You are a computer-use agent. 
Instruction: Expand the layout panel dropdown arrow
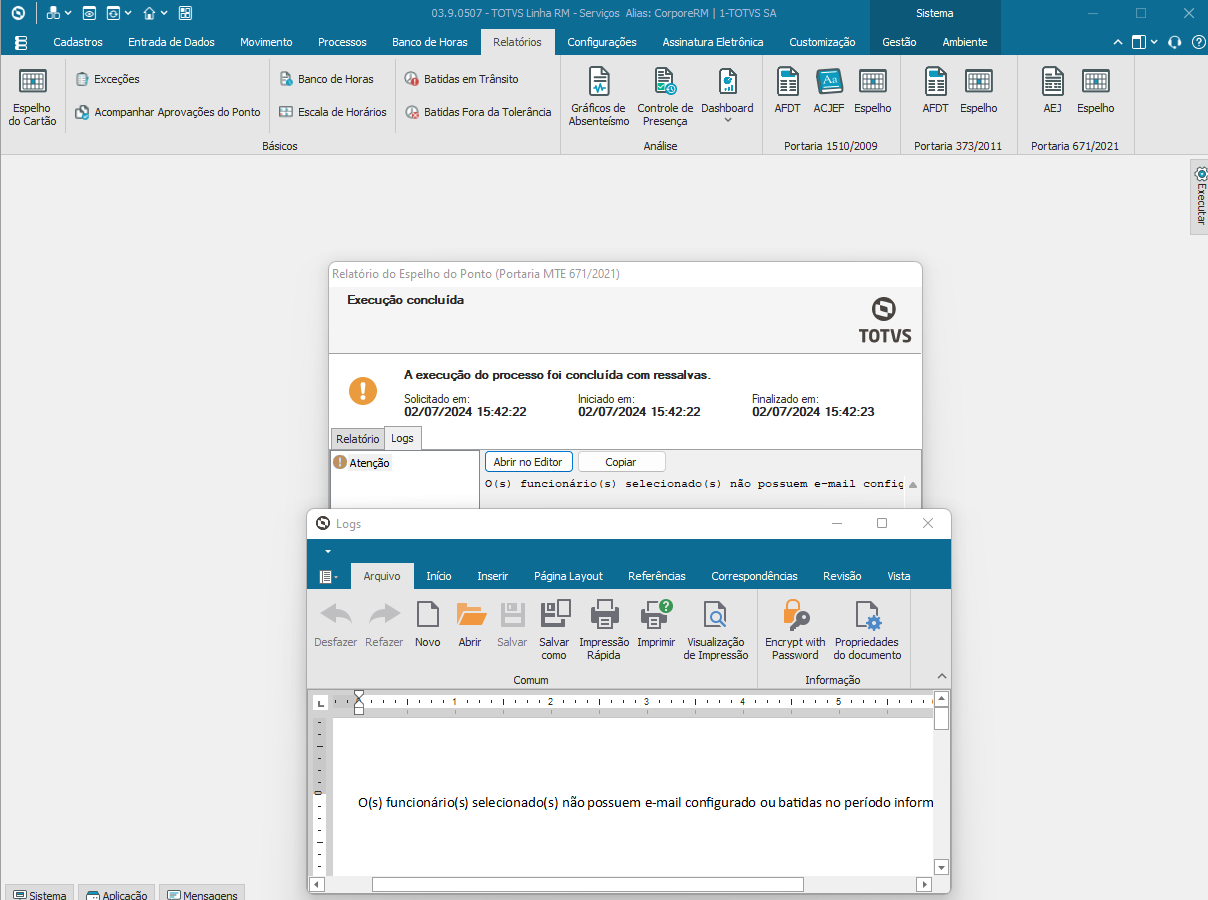point(1155,42)
